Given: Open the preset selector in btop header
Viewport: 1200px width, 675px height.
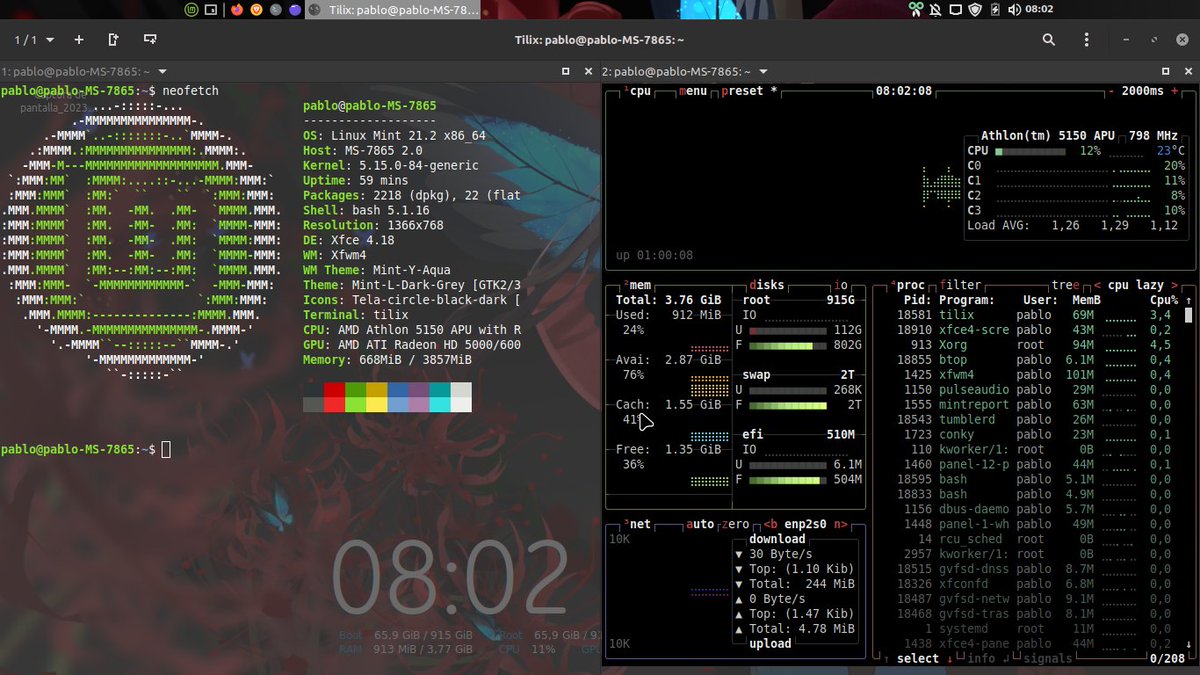Looking at the screenshot, I should coord(745,90).
